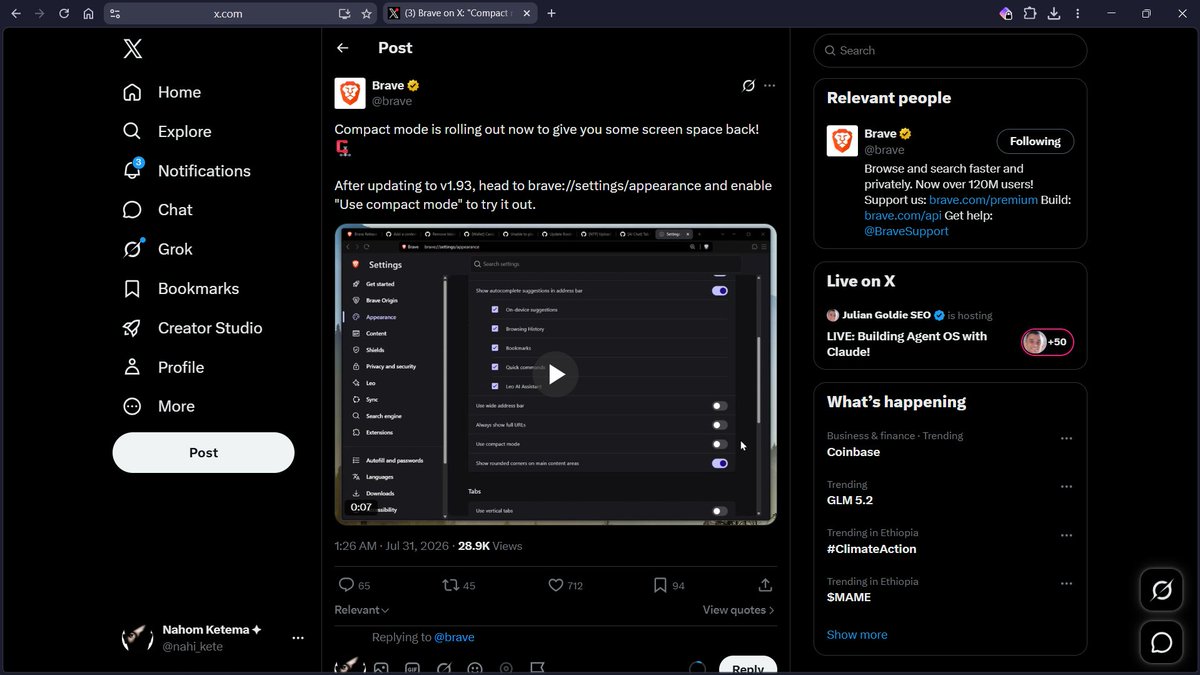
Task: Click the GIF icon in reply composer
Action: (412, 668)
